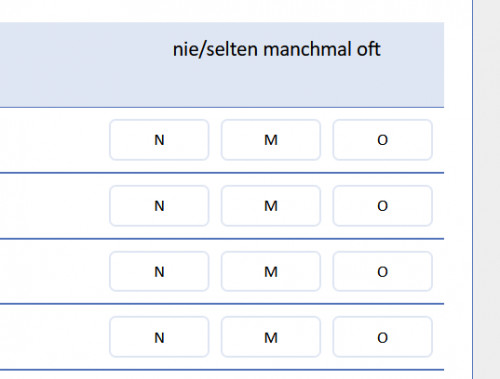Click the gray scrollbar track at right edge
500x379 pixels.
(x=487, y=189)
